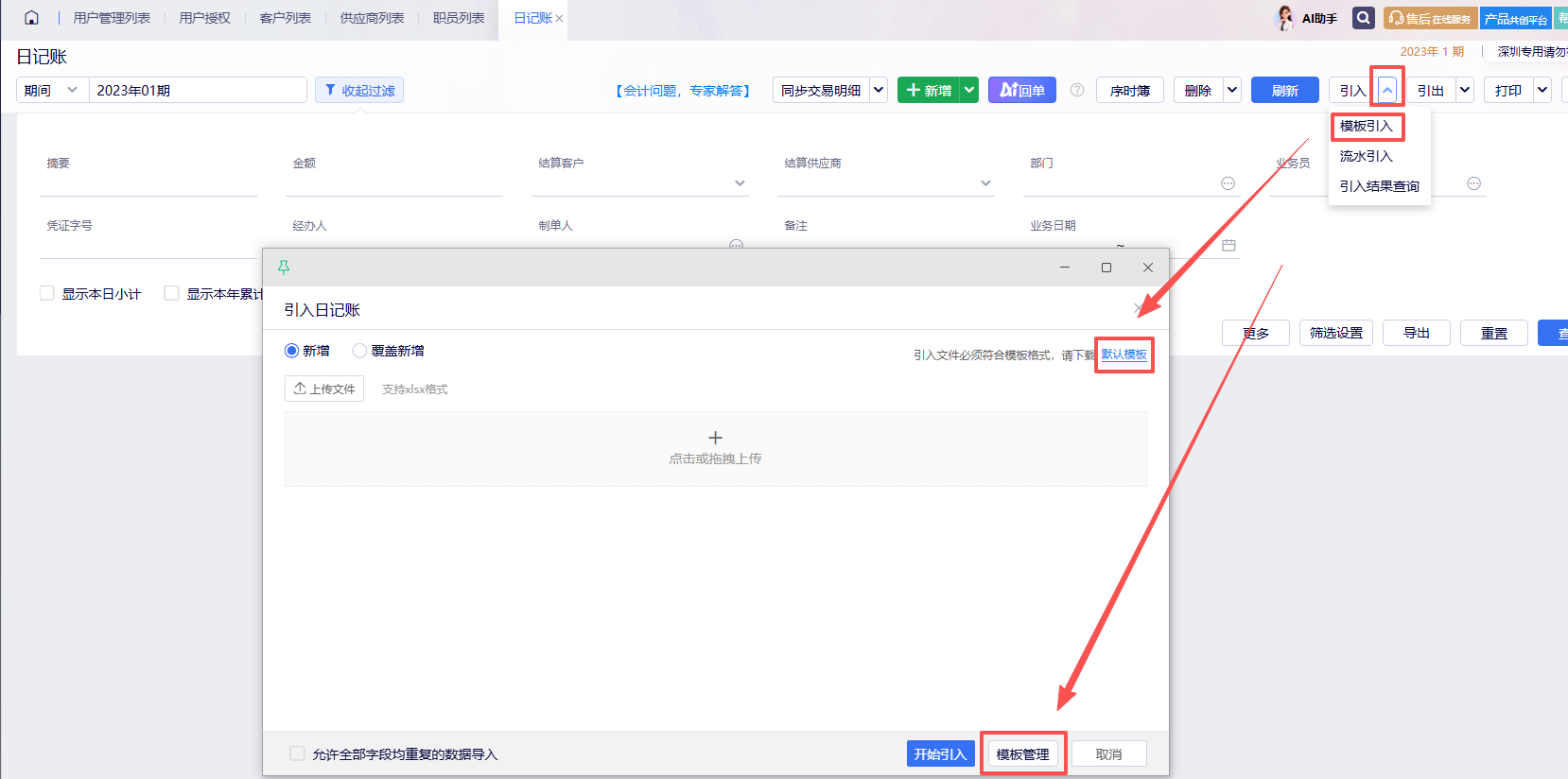Click the 点击或拖拽上传 drop area

click(x=715, y=449)
